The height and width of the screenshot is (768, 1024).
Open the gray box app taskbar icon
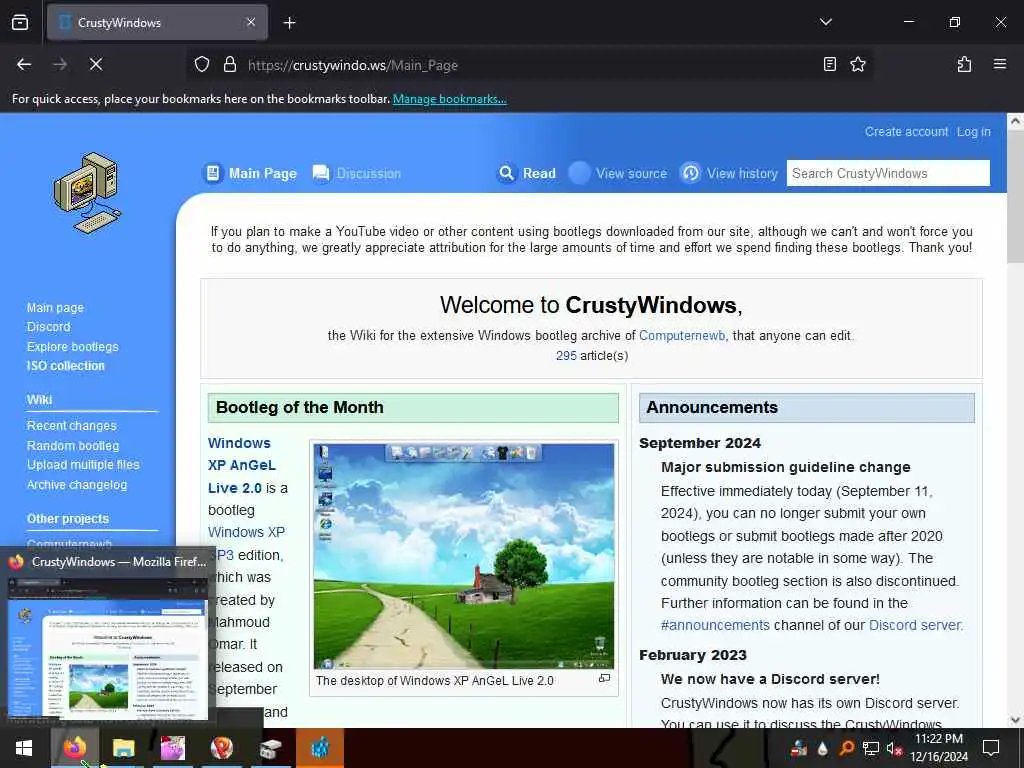pyautogui.click(x=270, y=748)
